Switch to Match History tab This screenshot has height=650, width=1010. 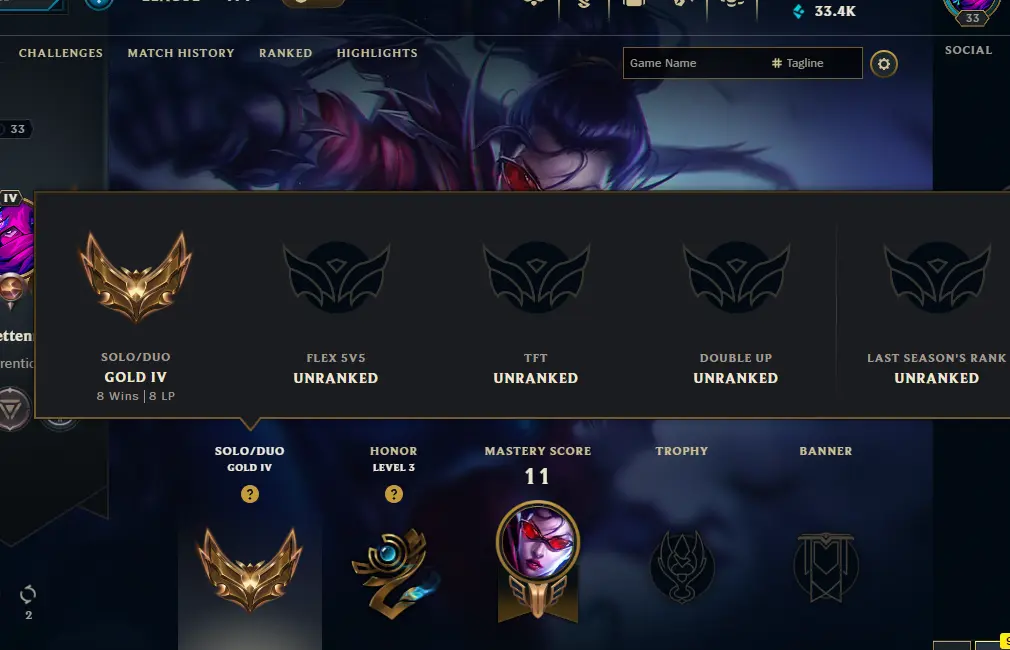click(x=181, y=53)
